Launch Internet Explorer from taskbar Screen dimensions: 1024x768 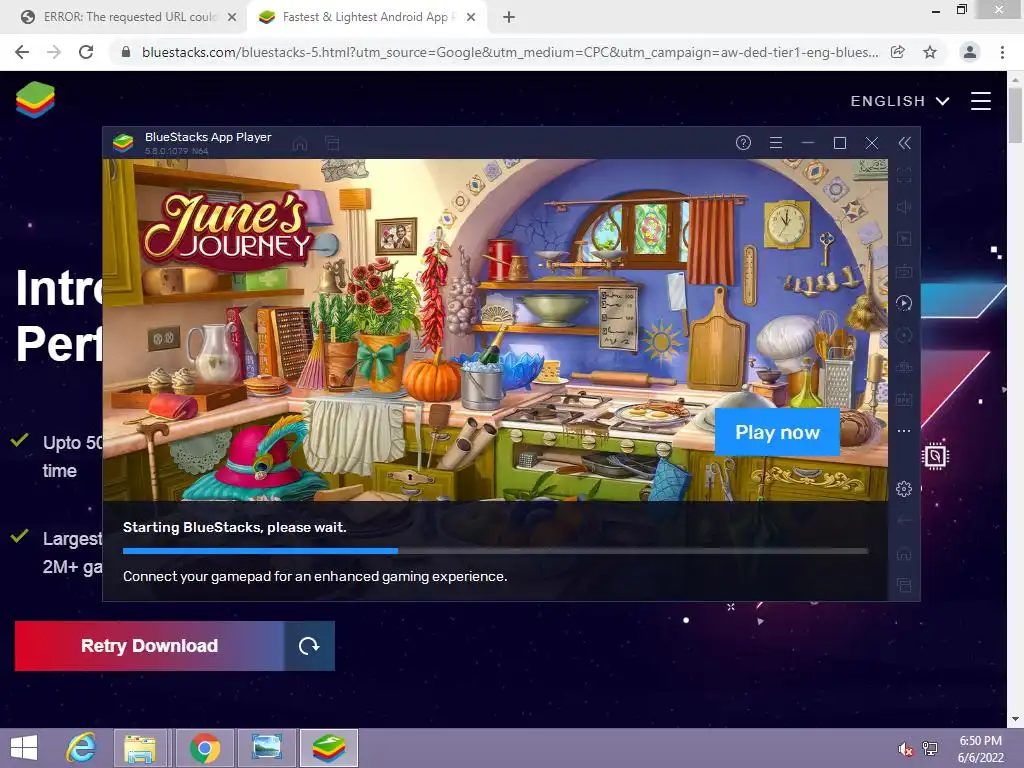point(81,748)
